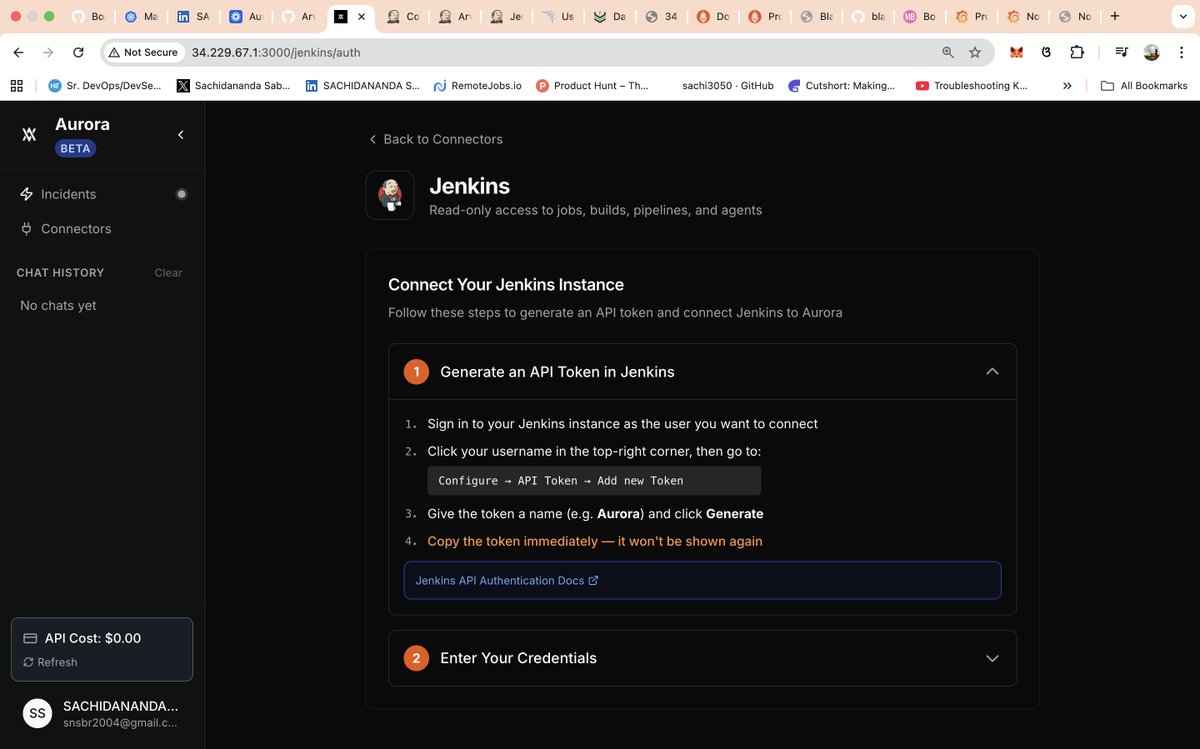Viewport: 1200px width, 749px height.
Task: Click the CHAT HISTORY heading
Action: [60, 273]
